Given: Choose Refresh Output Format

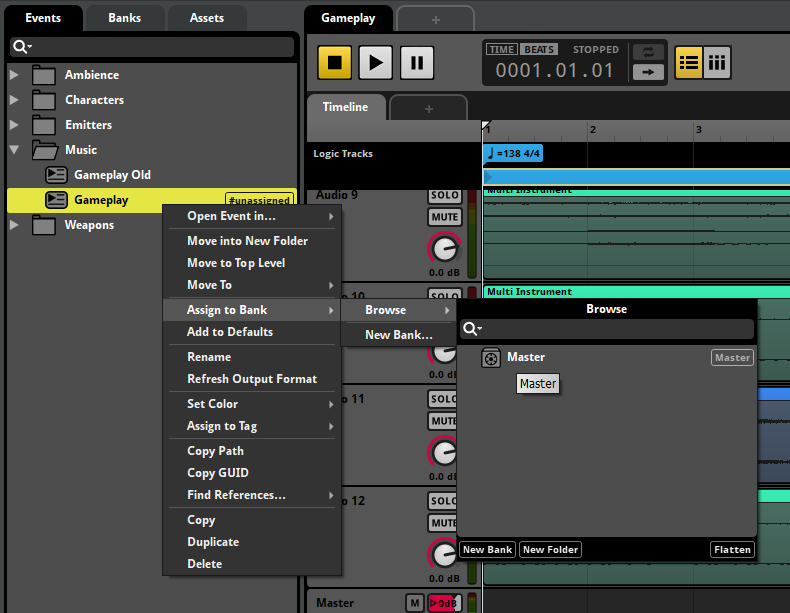Looking at the screenshot, I should click(x=252, y=379).
